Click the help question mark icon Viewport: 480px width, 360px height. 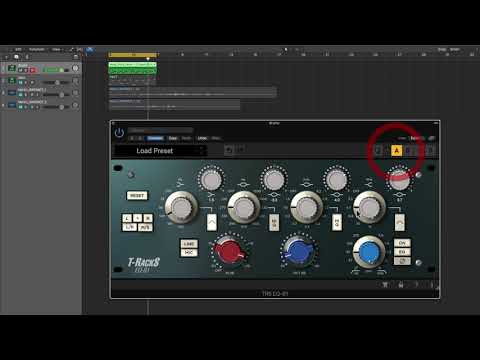(416, 285)
